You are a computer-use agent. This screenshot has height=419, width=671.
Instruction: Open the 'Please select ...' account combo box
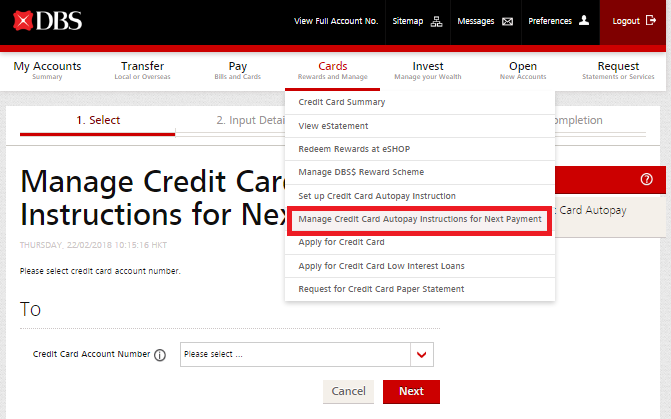coord(295,355)
